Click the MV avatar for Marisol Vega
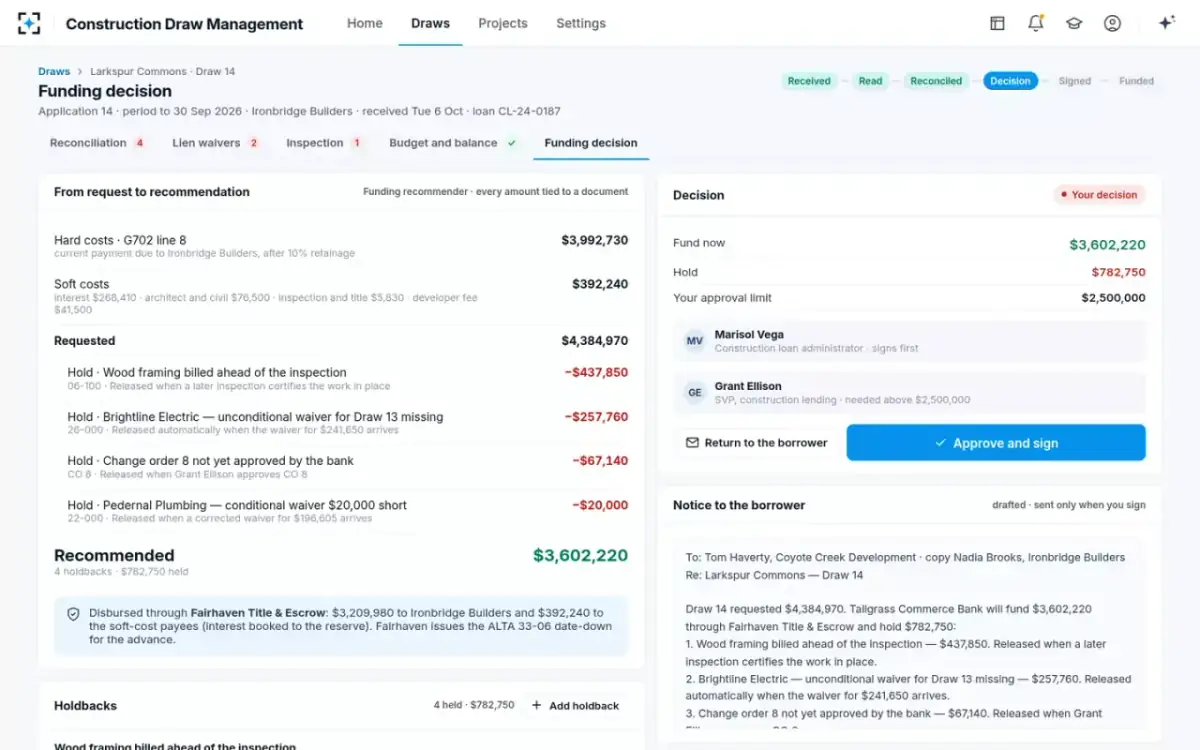This screenshot has width=1200, height=750. (695, 341)
